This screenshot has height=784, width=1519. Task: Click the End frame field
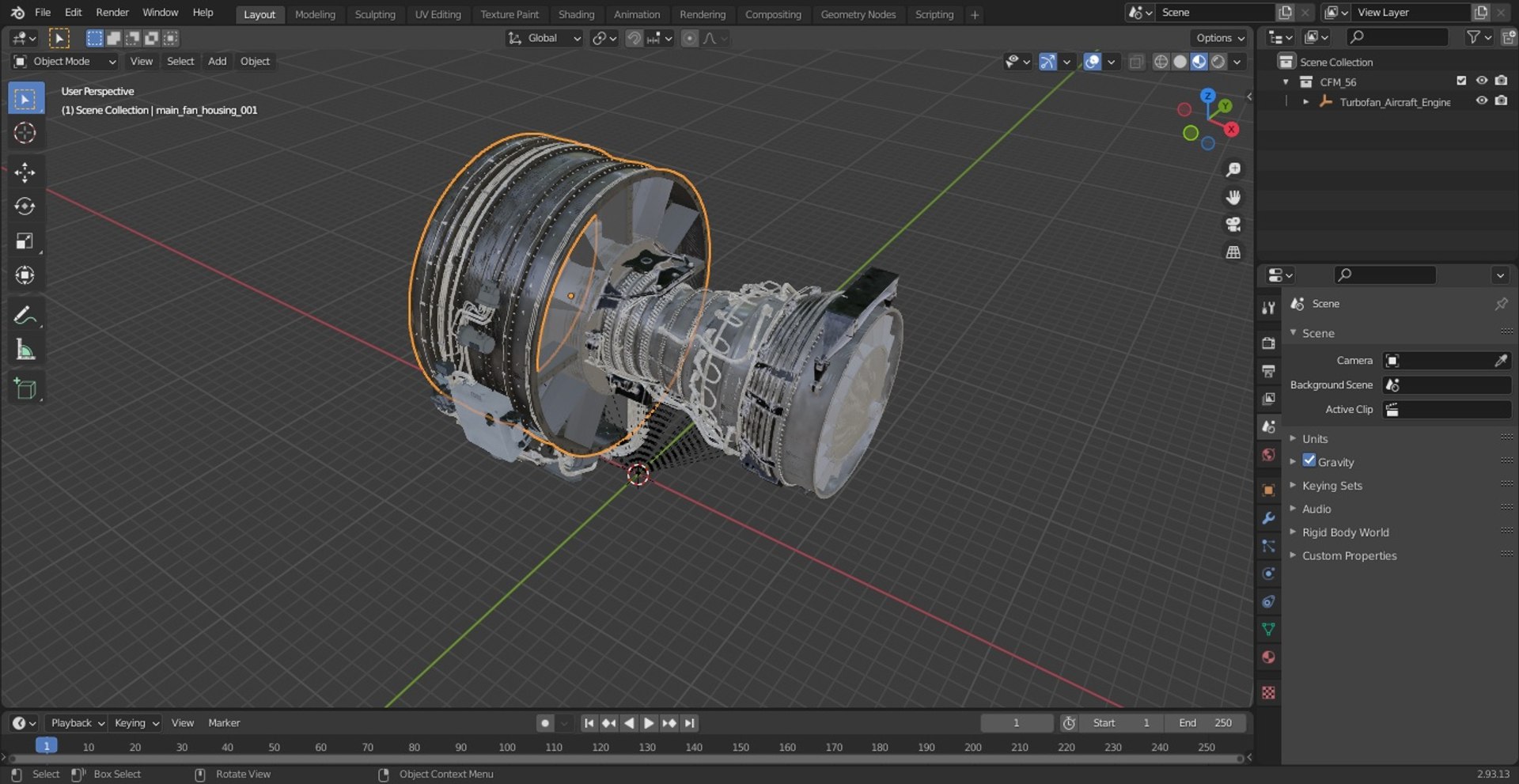point(1204,723)
